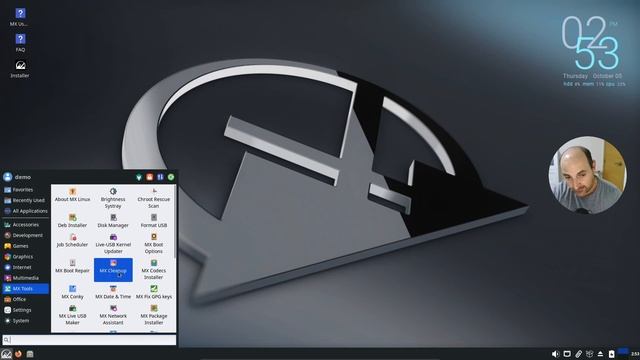Screen dimensions: 640x360
Task: Click the taskbar clock showing 2:53
Action: [635, 354]
